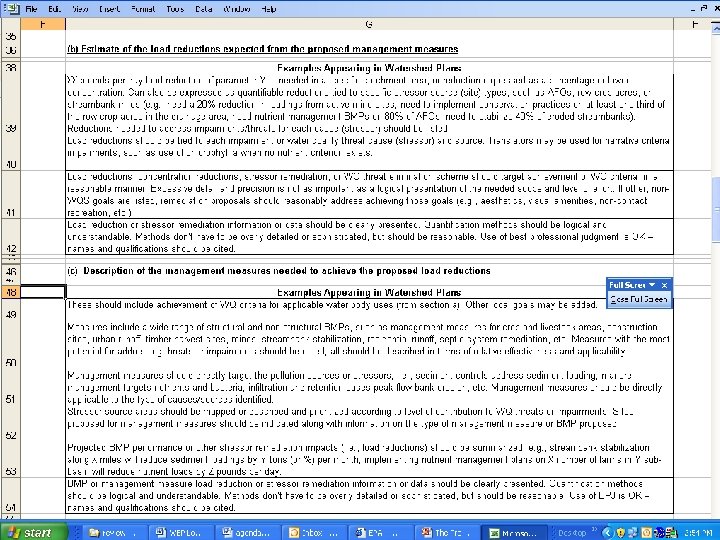Click heading '(b) Estimate of the load reductions'
The image size is (720, 540).
point(263,49)
